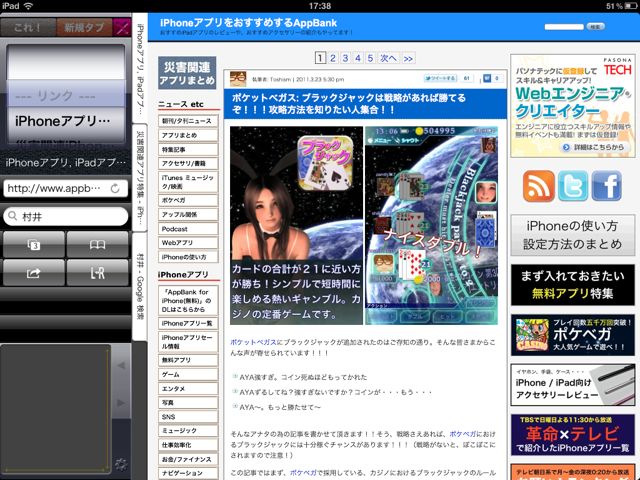Viewport: 640px width, 480px height.
Task: Tap the 51% battery indicator
Action: coord(622,6)
